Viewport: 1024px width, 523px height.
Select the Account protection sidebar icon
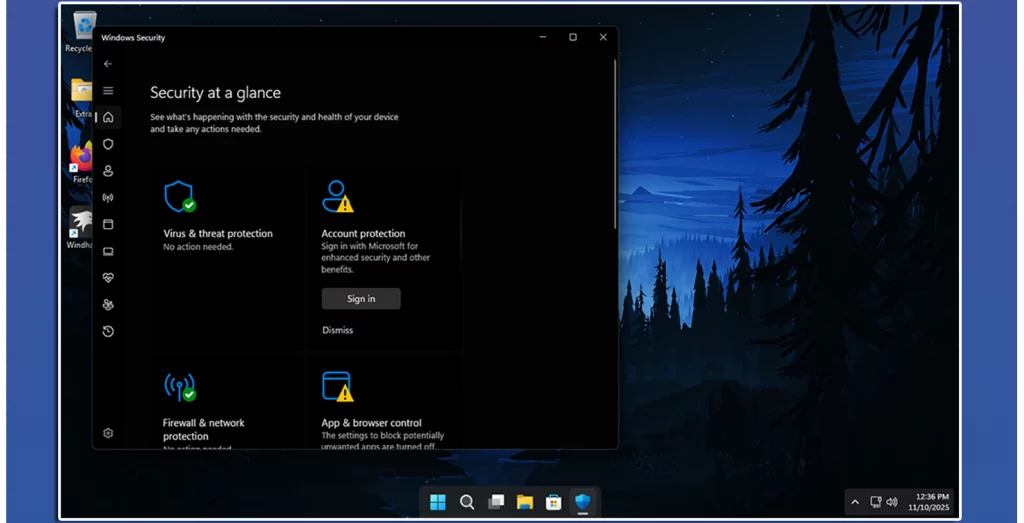click(x=108, y=171)
